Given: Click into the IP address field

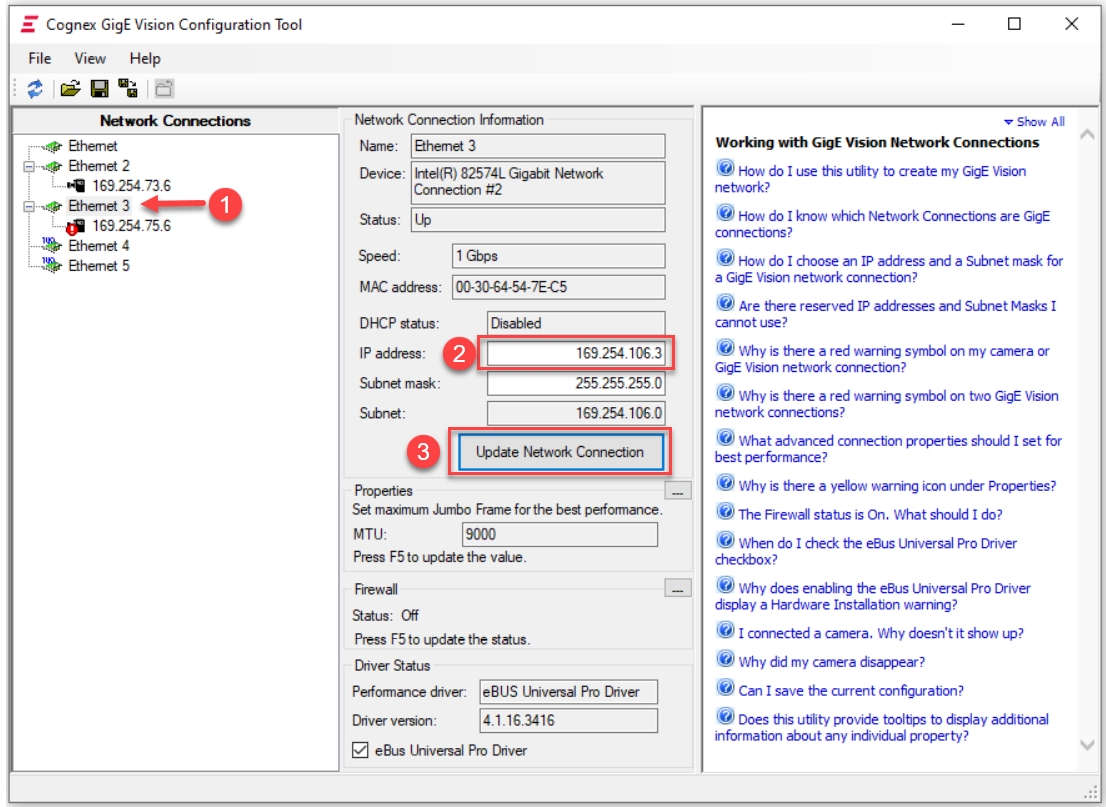Looking at the screenshot, I should pos(575,354).
